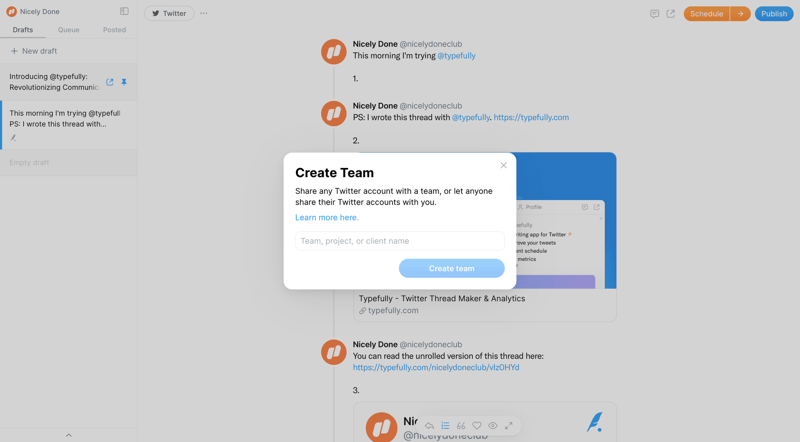This screenshot has width=800, height=442.
Task: Open the unrolled thread URL link
Action: click(x=436, y=367)
